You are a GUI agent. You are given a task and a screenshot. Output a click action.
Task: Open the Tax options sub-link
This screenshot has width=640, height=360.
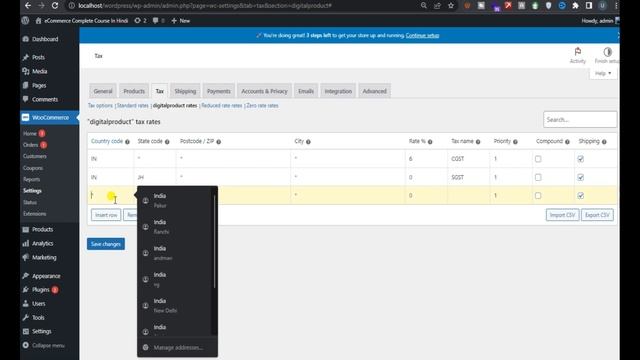pos(100,105)
